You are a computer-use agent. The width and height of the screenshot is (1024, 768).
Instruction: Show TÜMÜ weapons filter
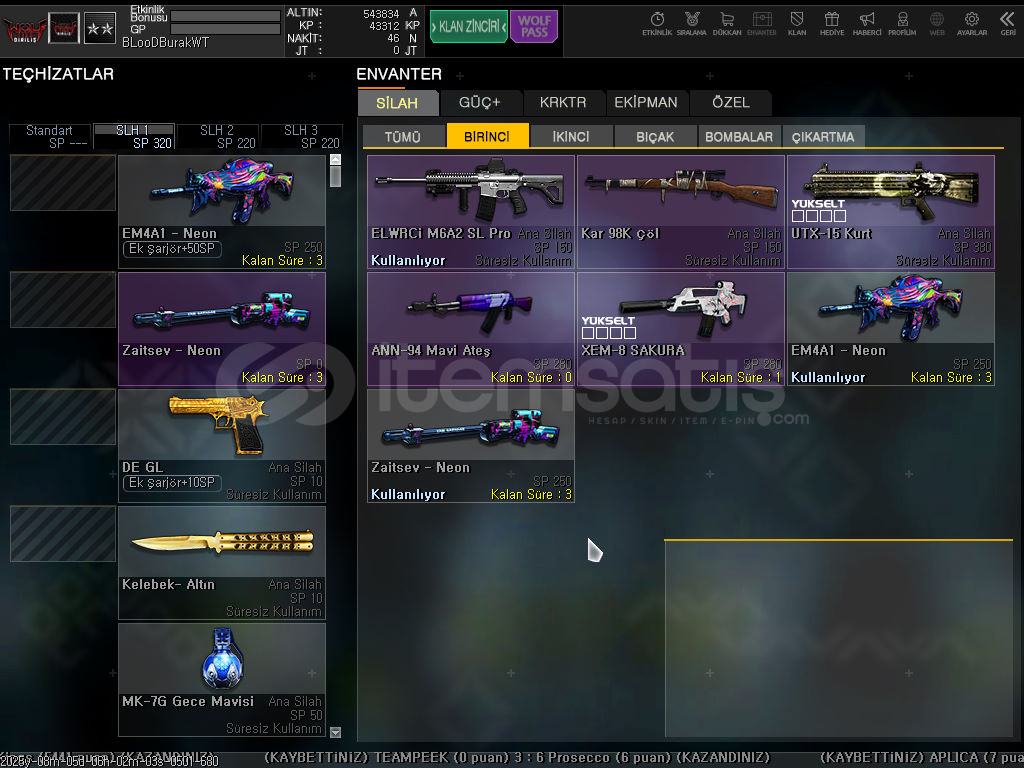403,136
